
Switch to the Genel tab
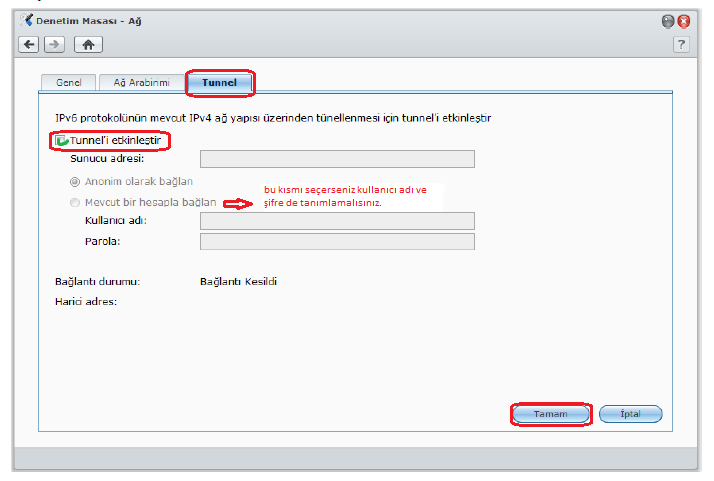click(69, 83)
